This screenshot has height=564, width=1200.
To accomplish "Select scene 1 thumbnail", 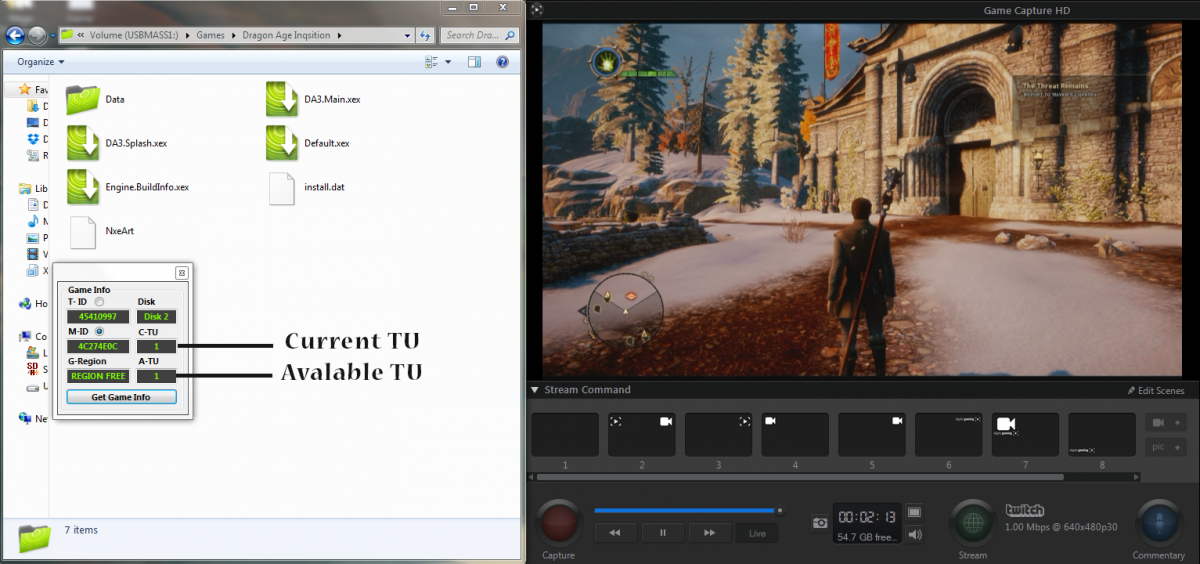I will pyautogui.click(x=565, y=435).
